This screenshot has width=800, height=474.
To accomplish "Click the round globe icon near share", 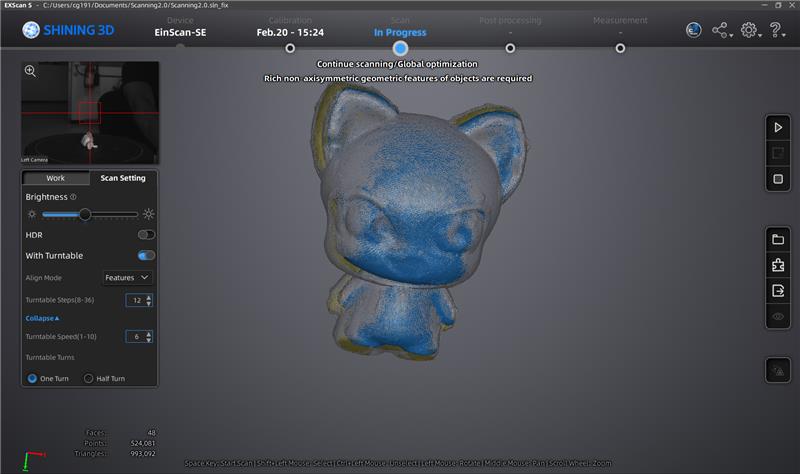I will [693, 30].
